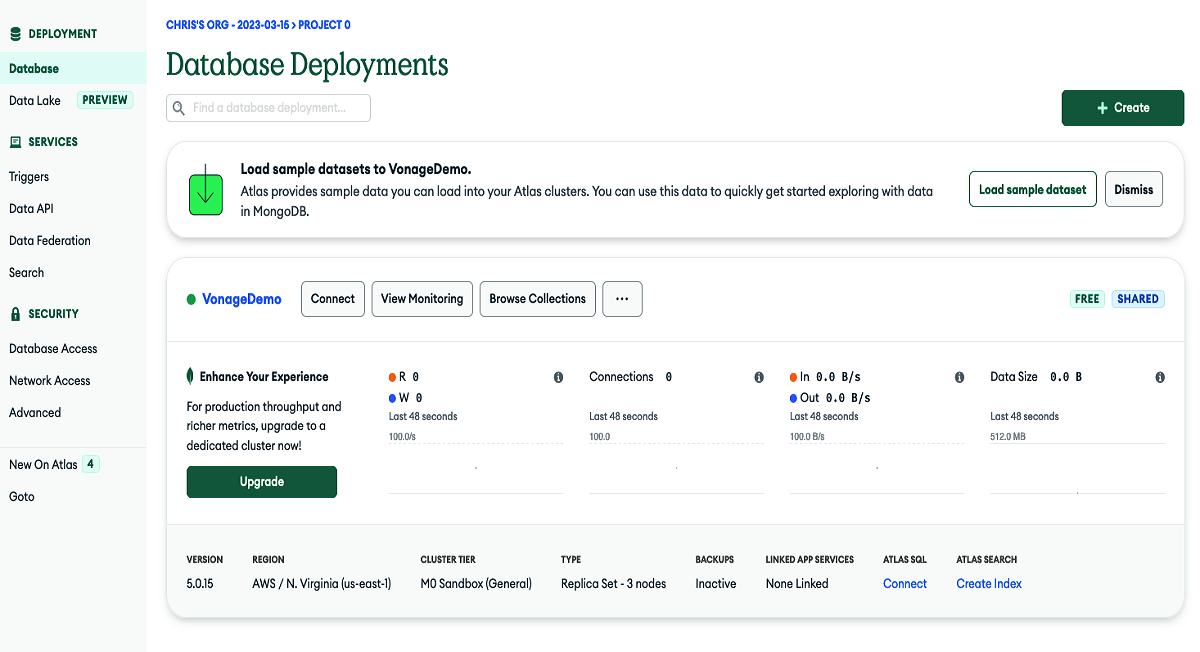Click the Create deployment button
The width and height of the screenshot is (1200, 652).
(1123, 108)
